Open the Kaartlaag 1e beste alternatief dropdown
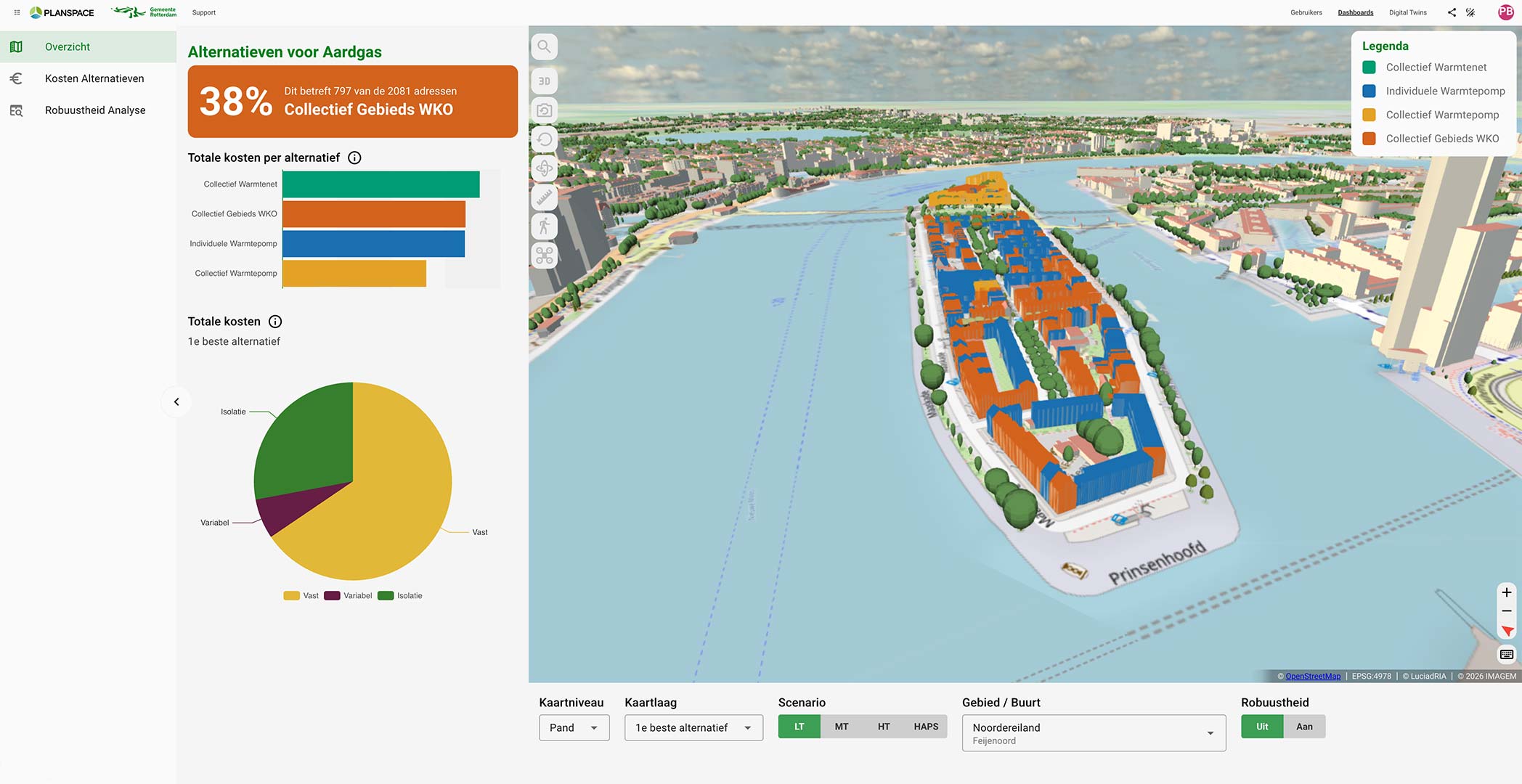The width and height of the screenshot is (1522, 784). (693, 727)
